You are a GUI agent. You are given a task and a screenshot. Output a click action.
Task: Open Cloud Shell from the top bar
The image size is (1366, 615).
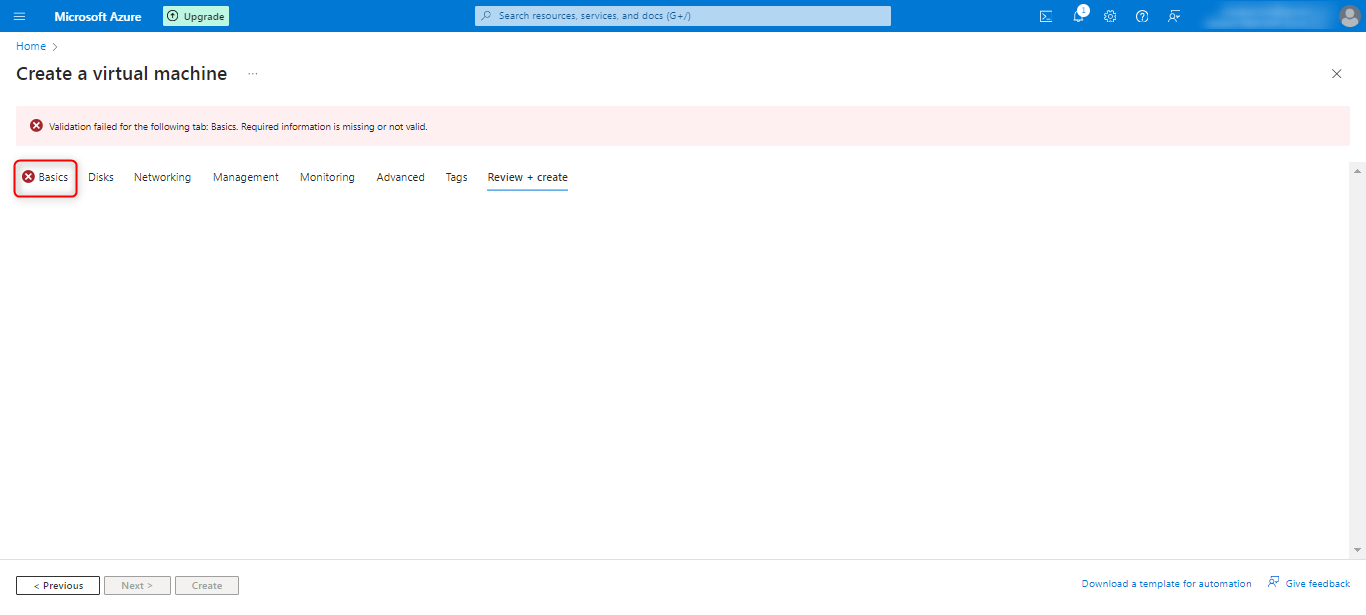1046,16
